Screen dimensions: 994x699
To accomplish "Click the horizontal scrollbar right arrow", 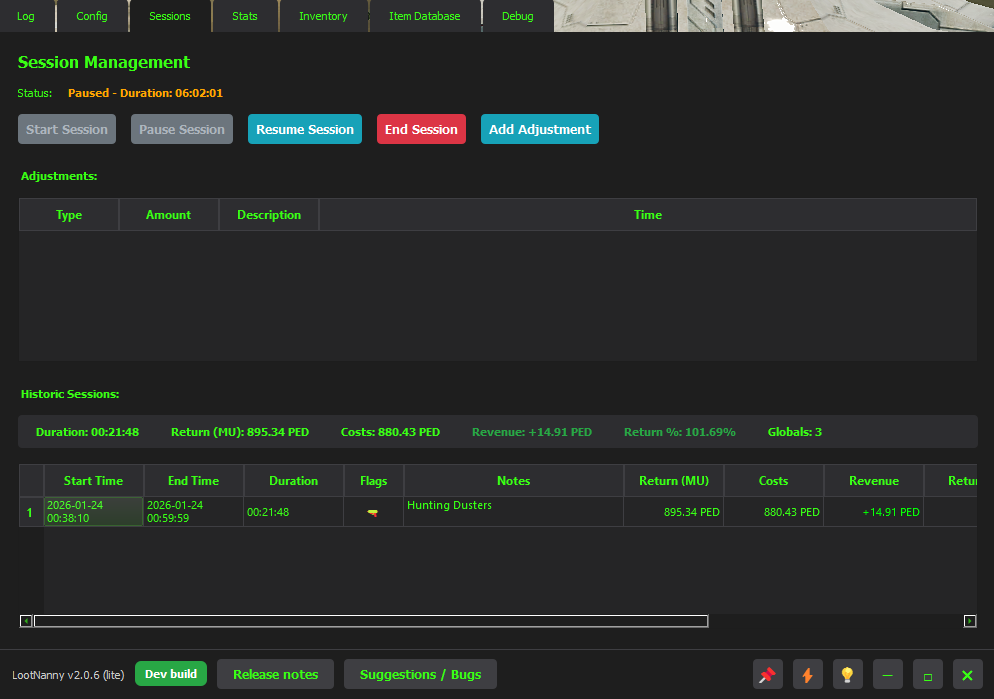I will 970,621.
